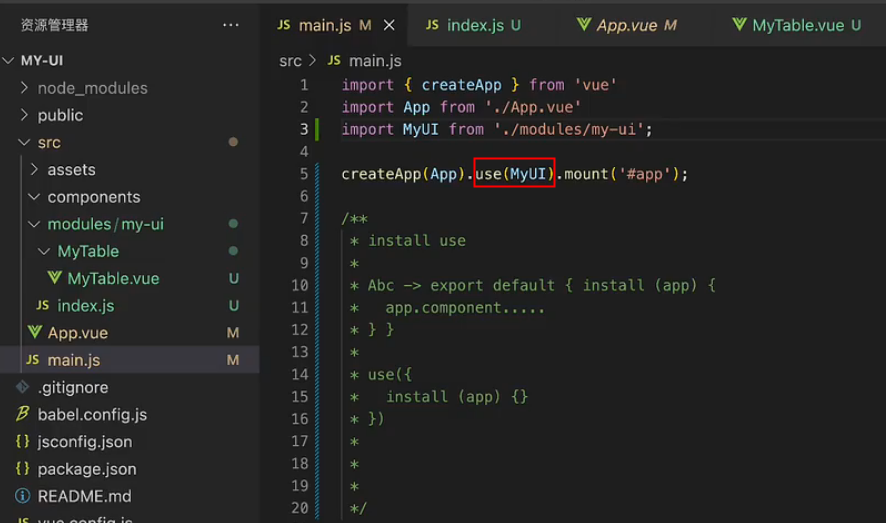Viewport: 886px width, 523px height.
Task: Click the src breadcrumb segment
Action: [x=290, y=61]
